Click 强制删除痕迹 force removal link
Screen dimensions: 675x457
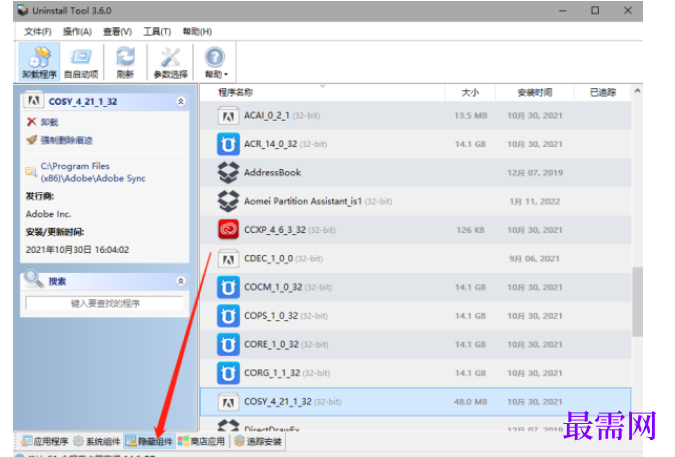66,140
